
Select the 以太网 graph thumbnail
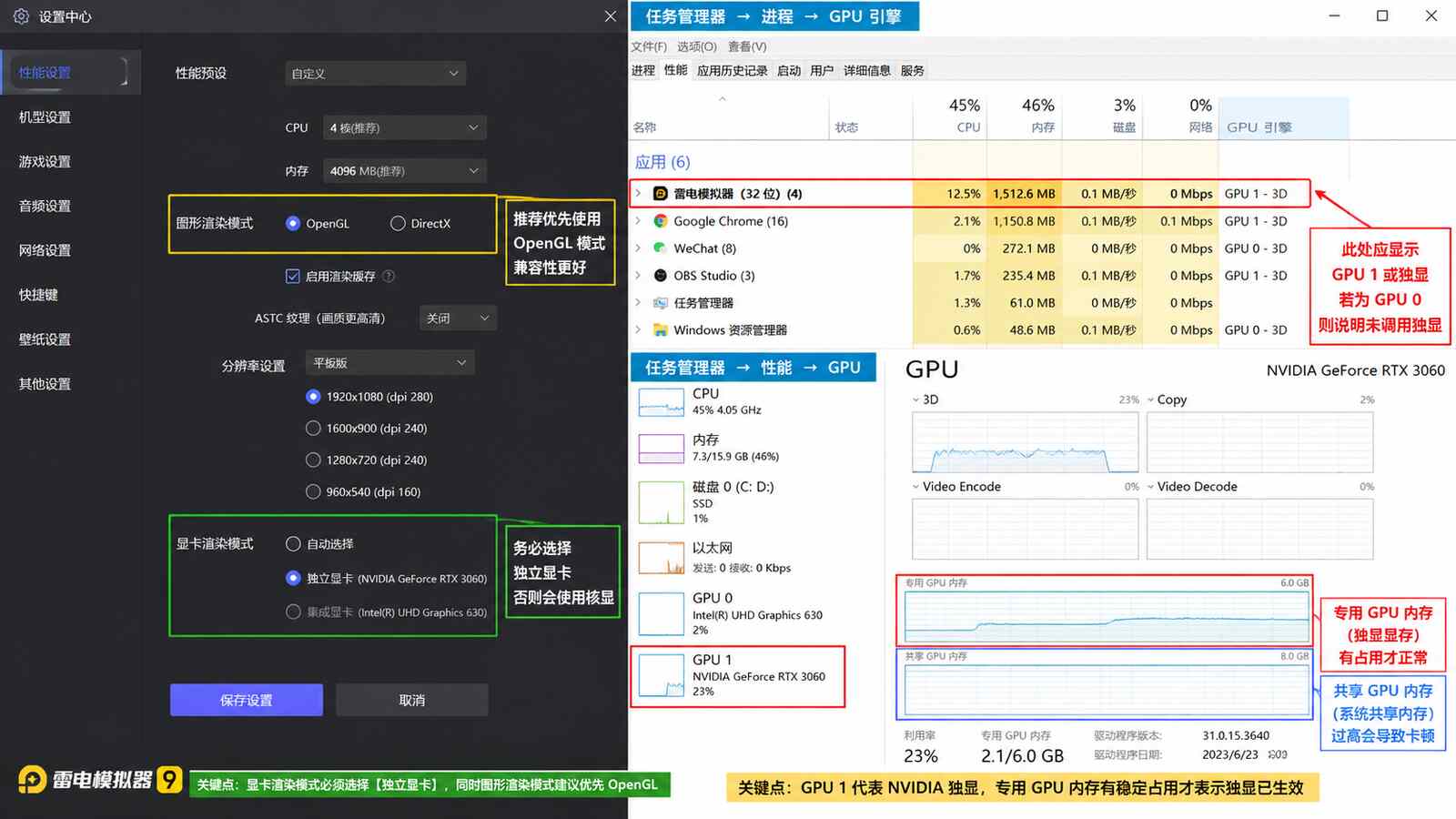(662, 558)
